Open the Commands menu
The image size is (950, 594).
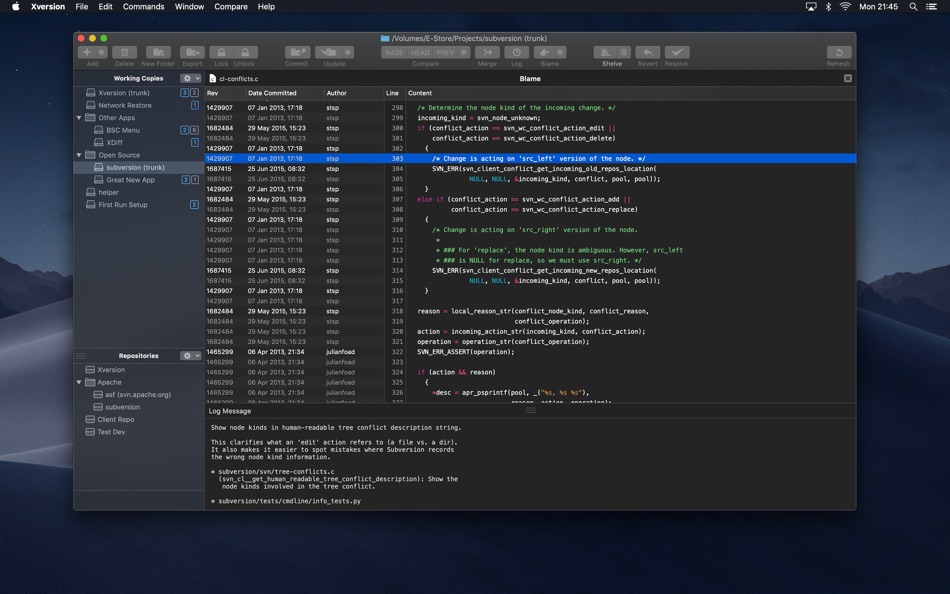click(143, 7)
